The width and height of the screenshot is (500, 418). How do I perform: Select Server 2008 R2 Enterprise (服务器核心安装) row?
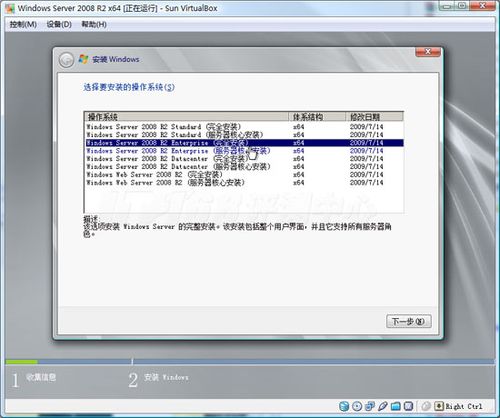click(x=244, y=151)
